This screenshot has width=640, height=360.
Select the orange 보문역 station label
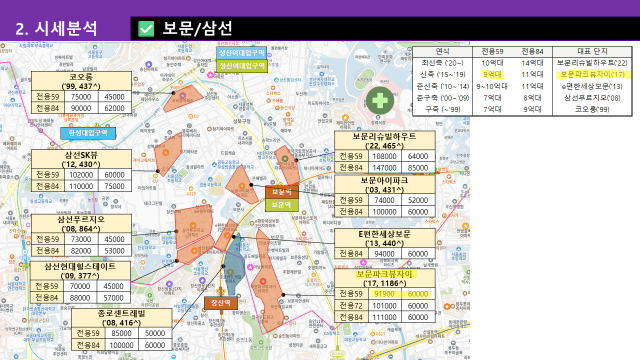coord(282,192)
